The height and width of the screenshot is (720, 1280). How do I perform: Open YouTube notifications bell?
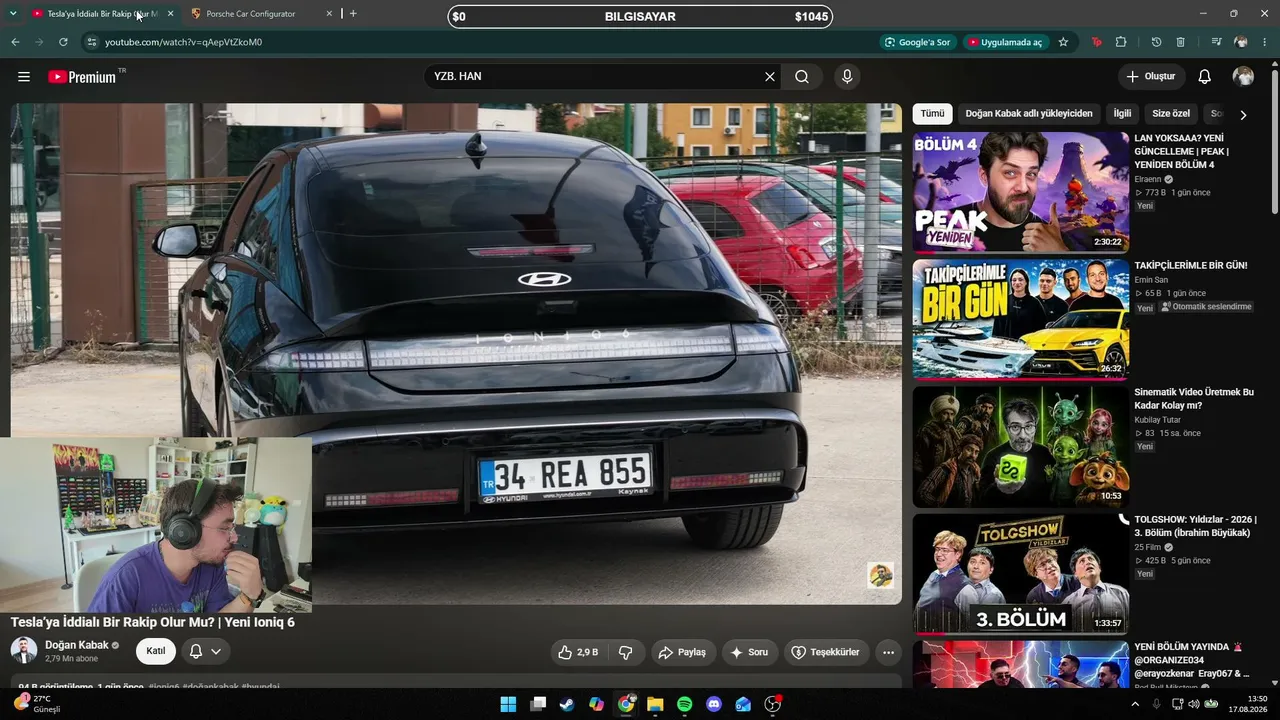1204,77
